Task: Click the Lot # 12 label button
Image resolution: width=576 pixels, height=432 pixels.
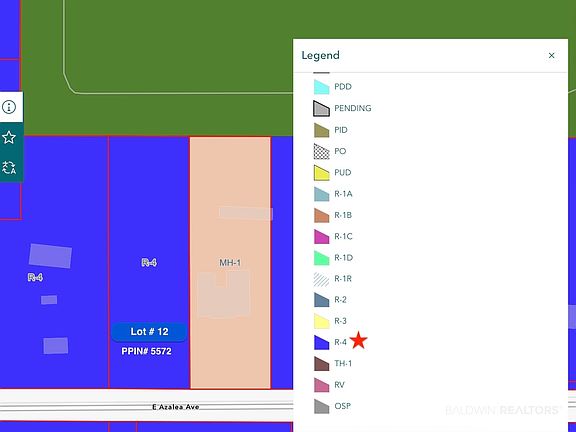Action: (149, 332)
